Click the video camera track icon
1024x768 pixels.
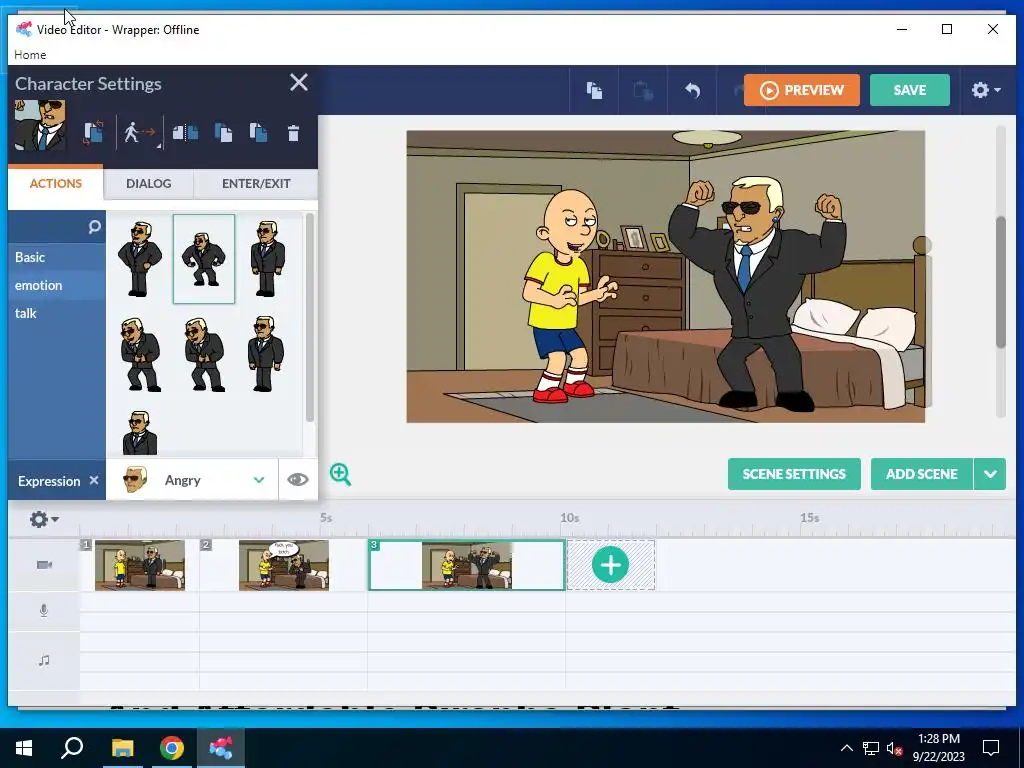(x=44, y=565)
